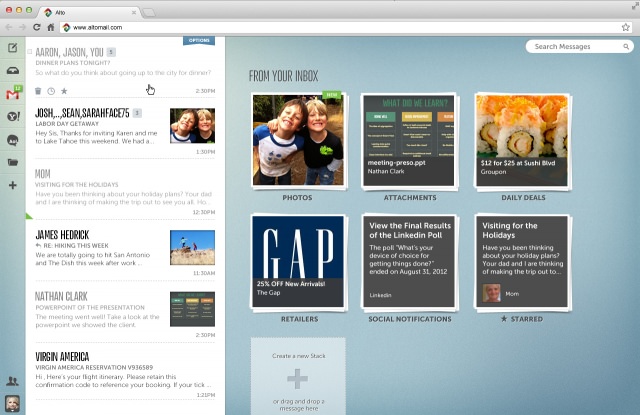640x415 pixels.
Task: Open the Gmail account in sidebar
Action: (12, 94)
